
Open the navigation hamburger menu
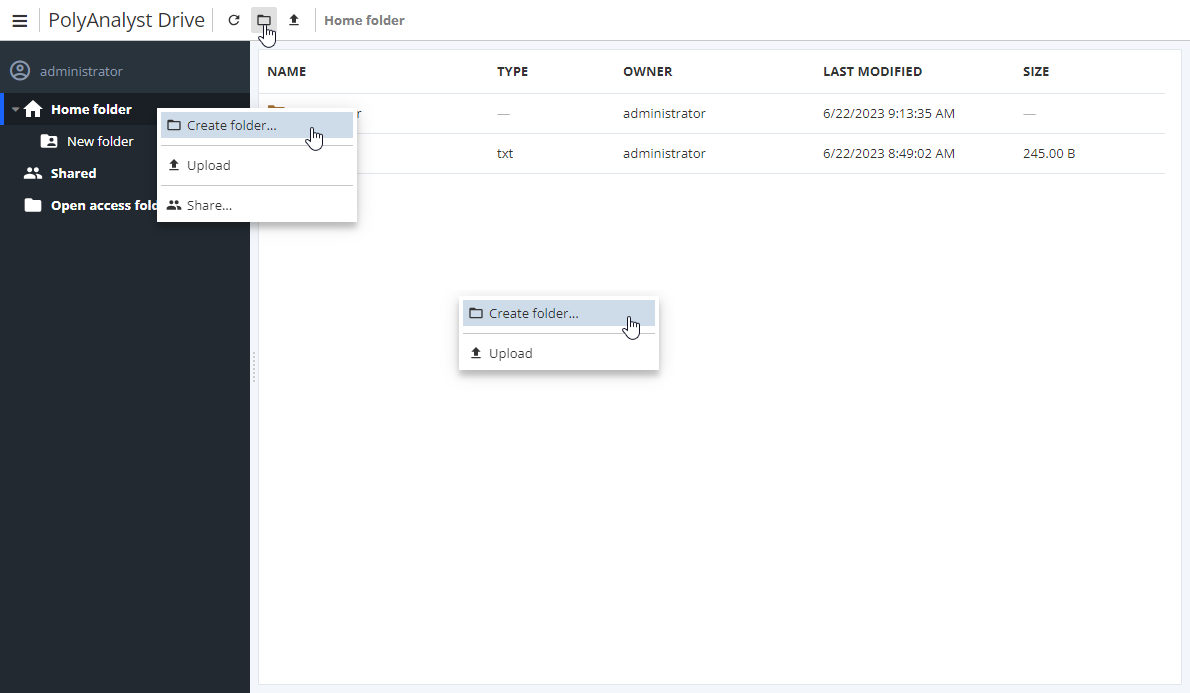[x=20, y=20]
